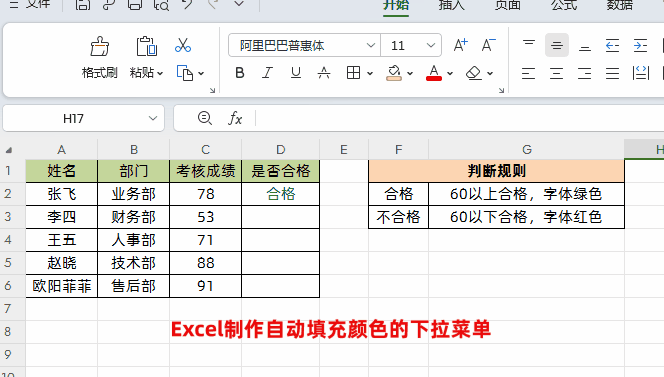The height and width of the screenshot is (377, 664).
Task: Click cell with score 88
Action: coord(205,263)
